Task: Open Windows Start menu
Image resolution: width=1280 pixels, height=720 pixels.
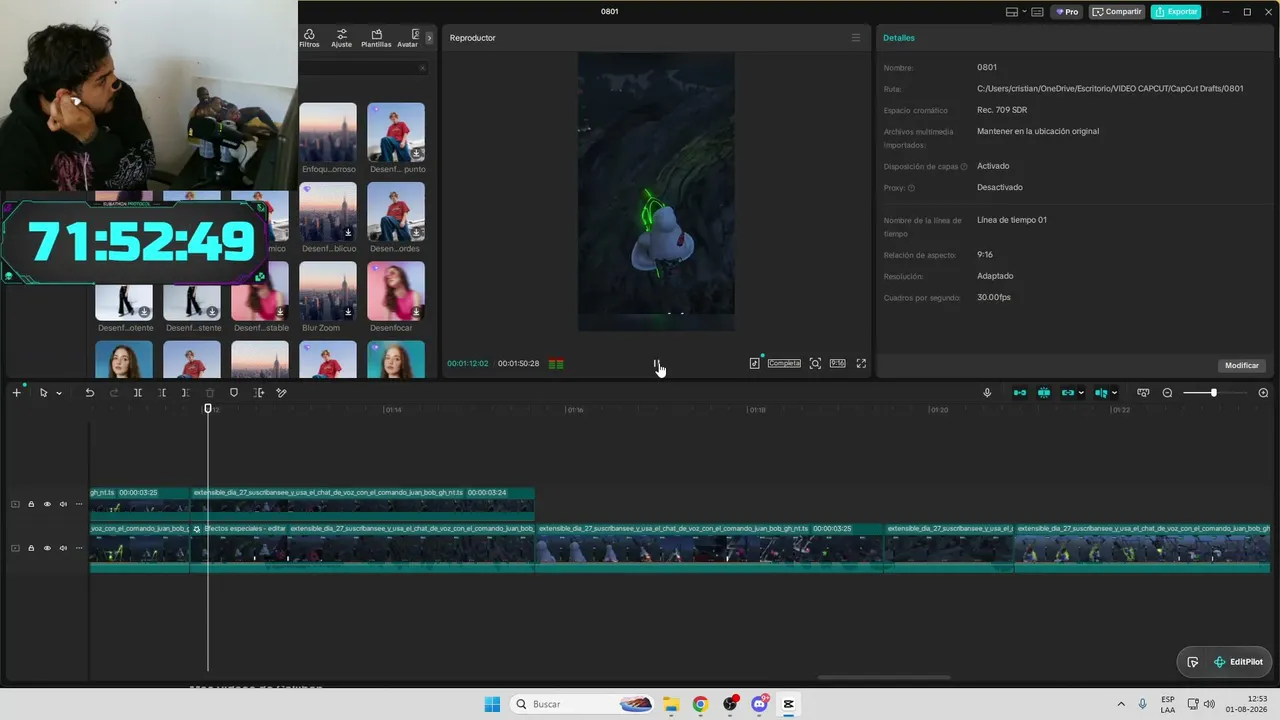Action: [492, 704]
